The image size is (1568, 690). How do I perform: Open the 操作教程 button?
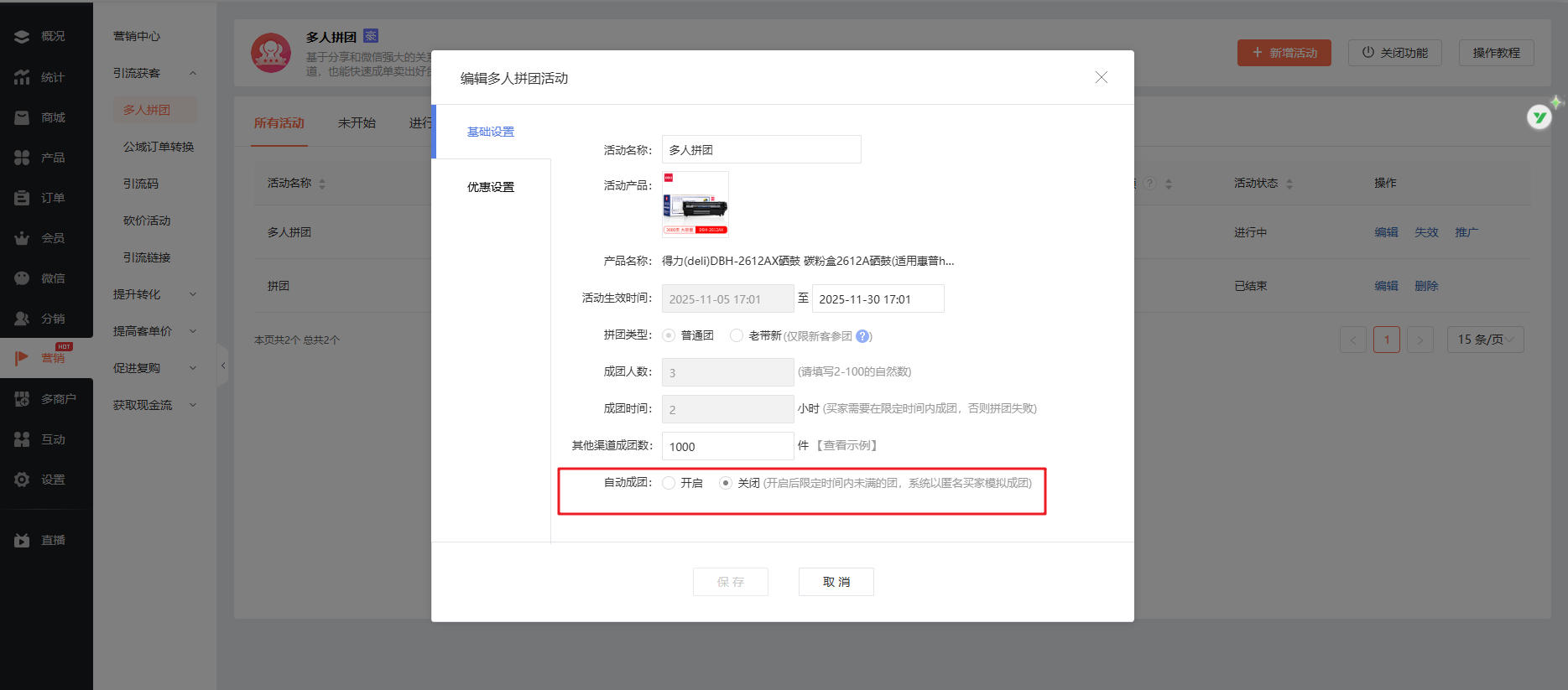click(x=1497, y=53)
